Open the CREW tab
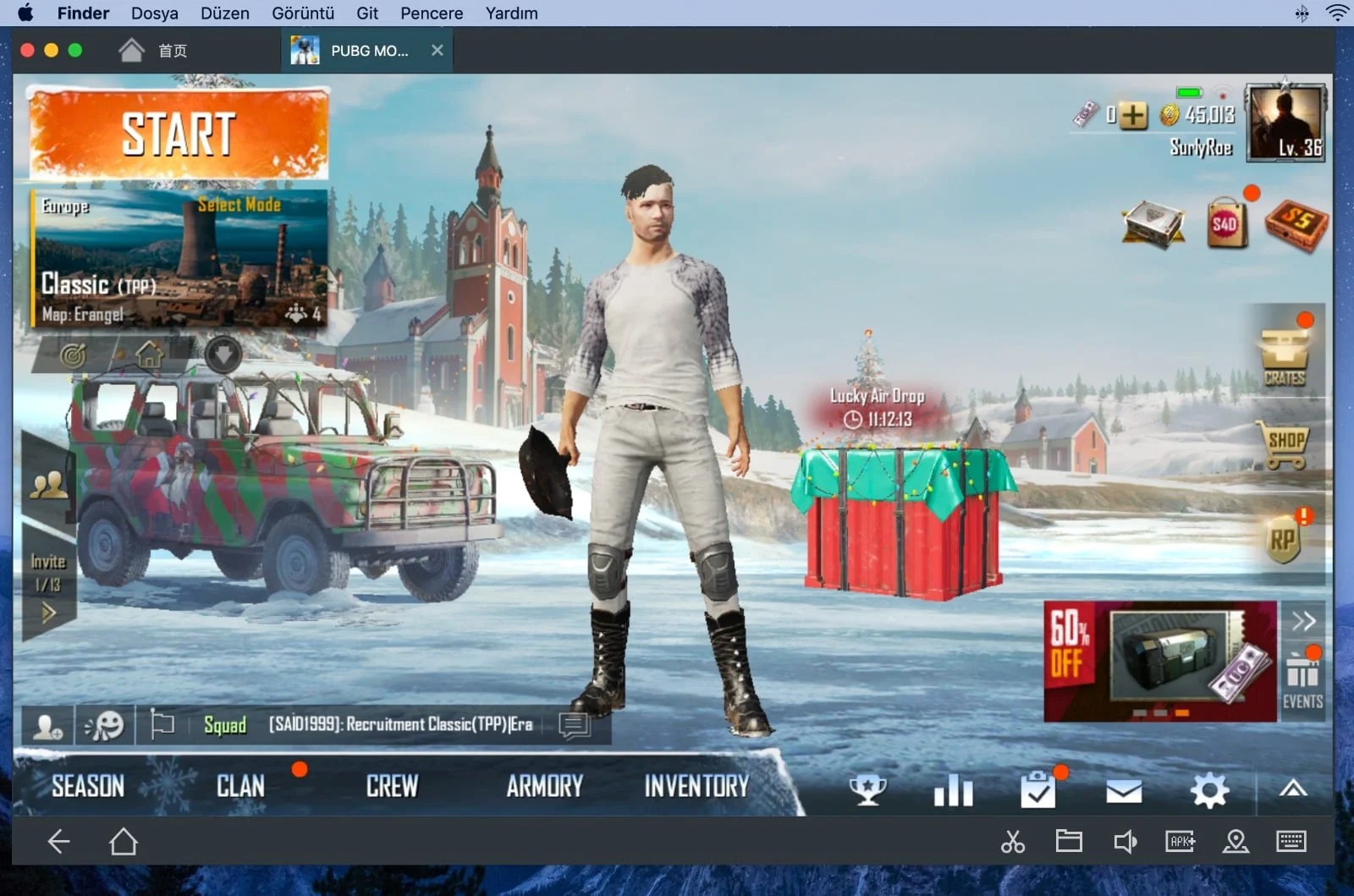Viewport: 1354px width, 896px height. (392, 786)
